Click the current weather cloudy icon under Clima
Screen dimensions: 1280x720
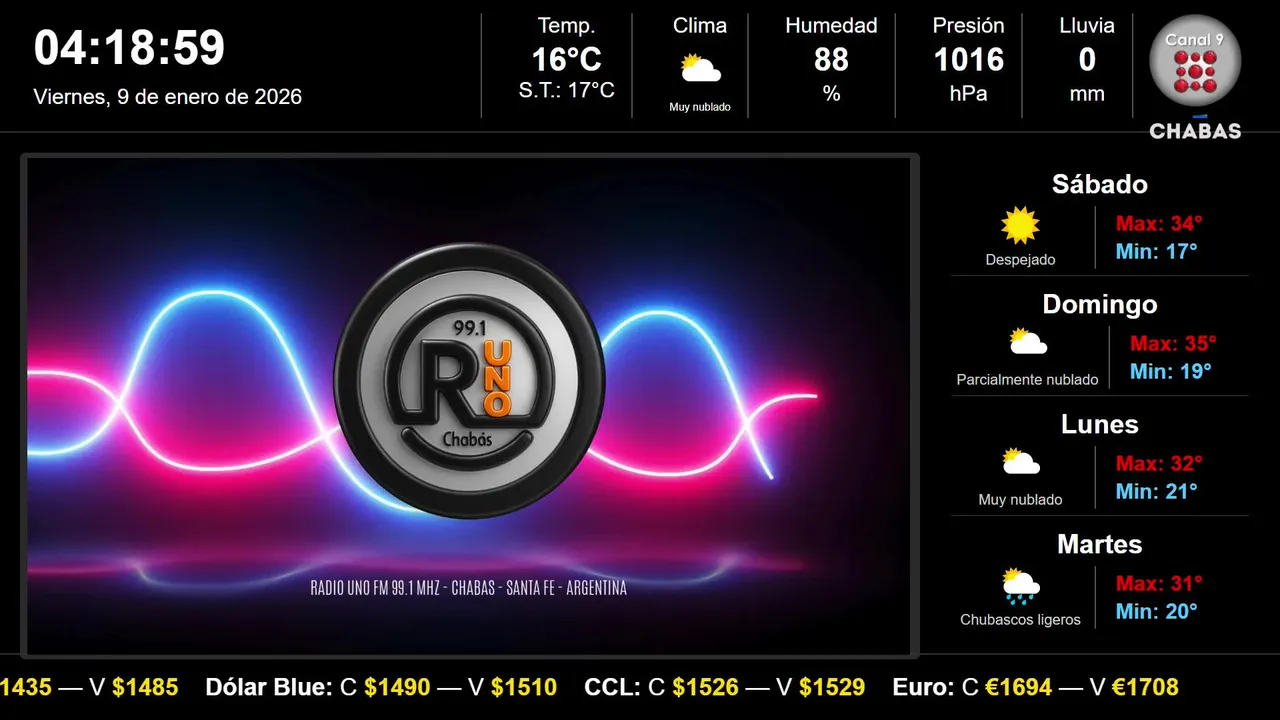pos(700,69)
